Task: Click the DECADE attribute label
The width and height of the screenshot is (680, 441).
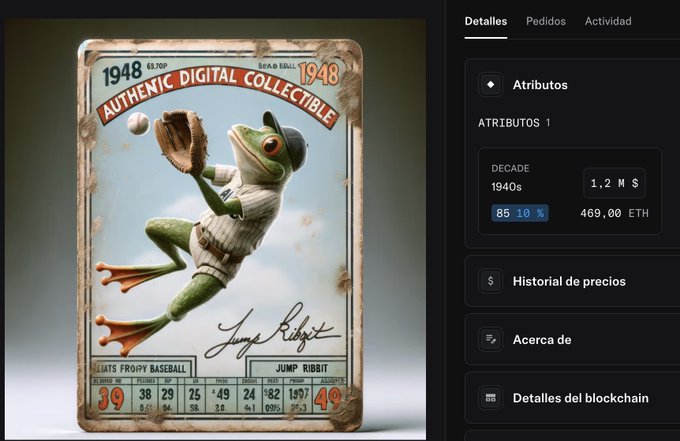Action: tap(510, 168)
